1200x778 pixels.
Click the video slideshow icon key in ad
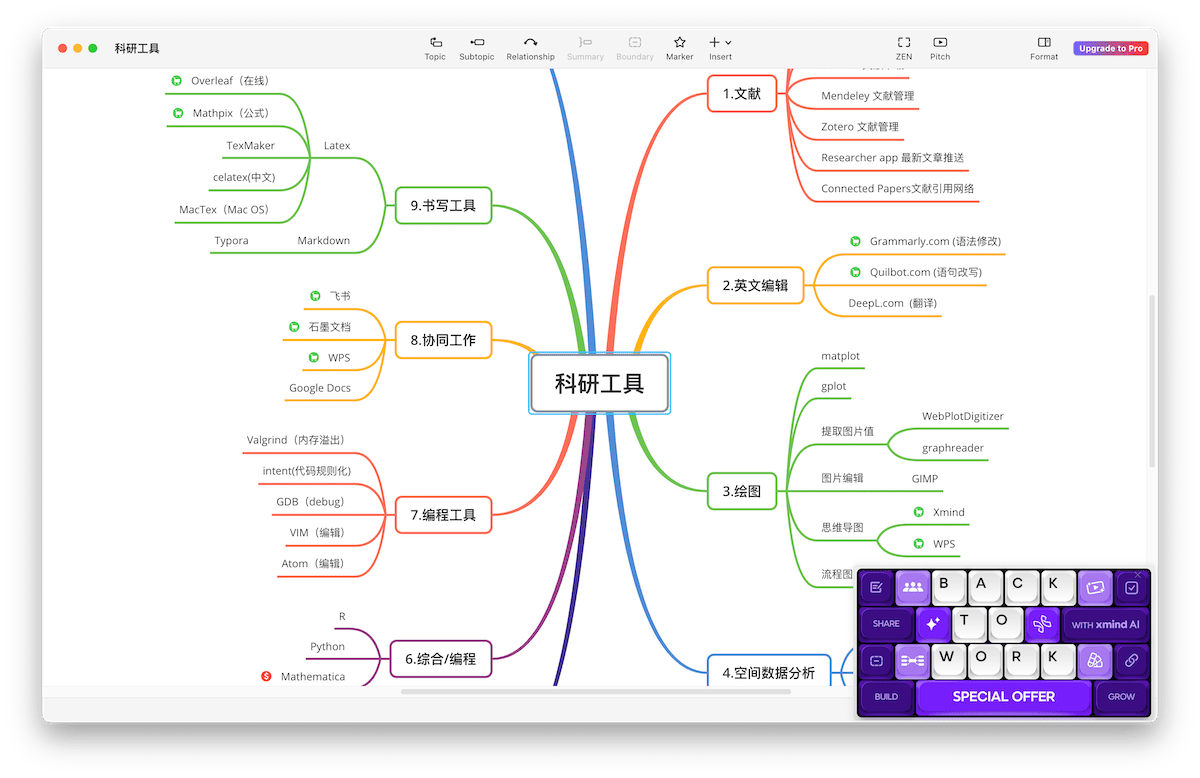click(1094, 587)
